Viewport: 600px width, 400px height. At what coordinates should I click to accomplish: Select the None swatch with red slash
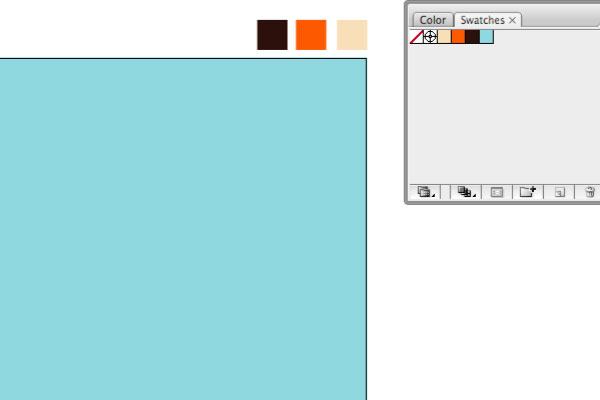tap(416, 37)
